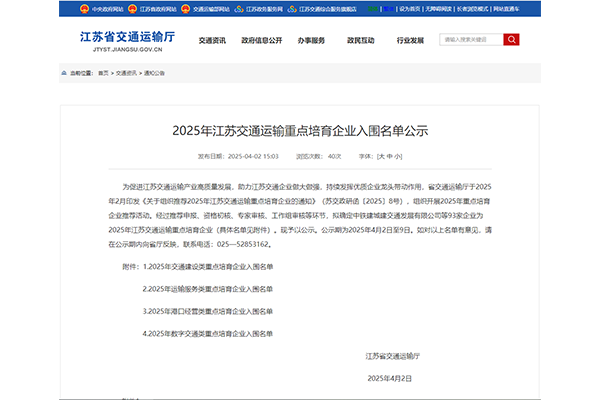Open the 中央政府网站 link in top bar
The height and width of the screenshot is (400, 600).
pos(107,8)
